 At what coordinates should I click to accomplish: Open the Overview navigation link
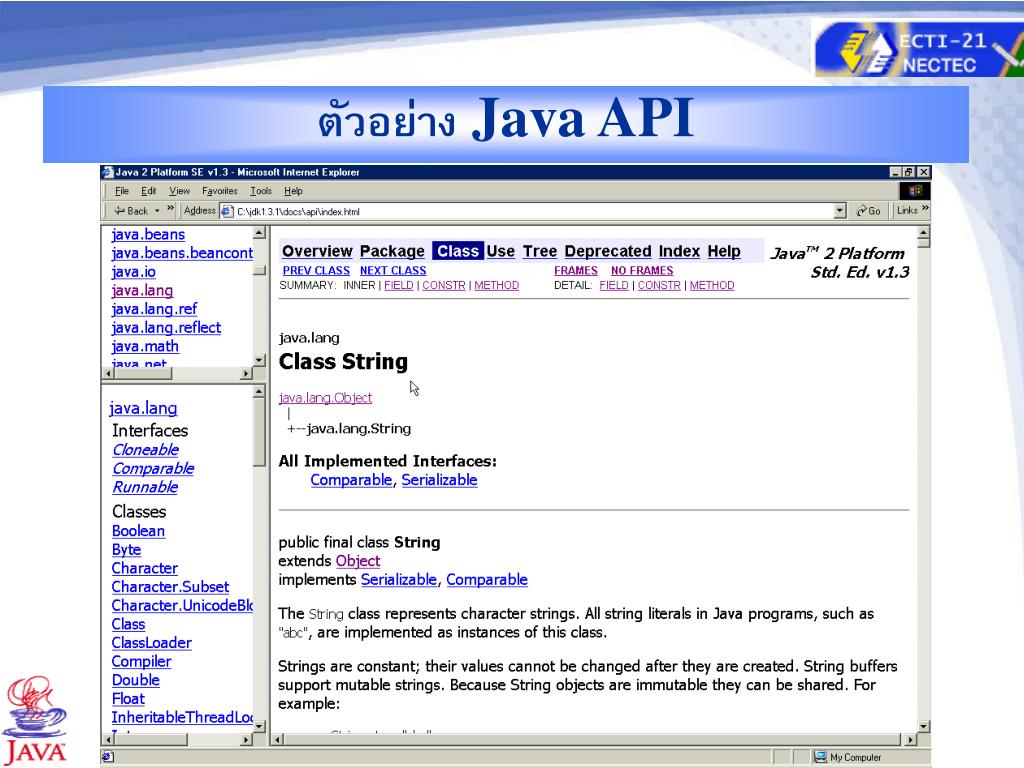[x=317, y=251]
